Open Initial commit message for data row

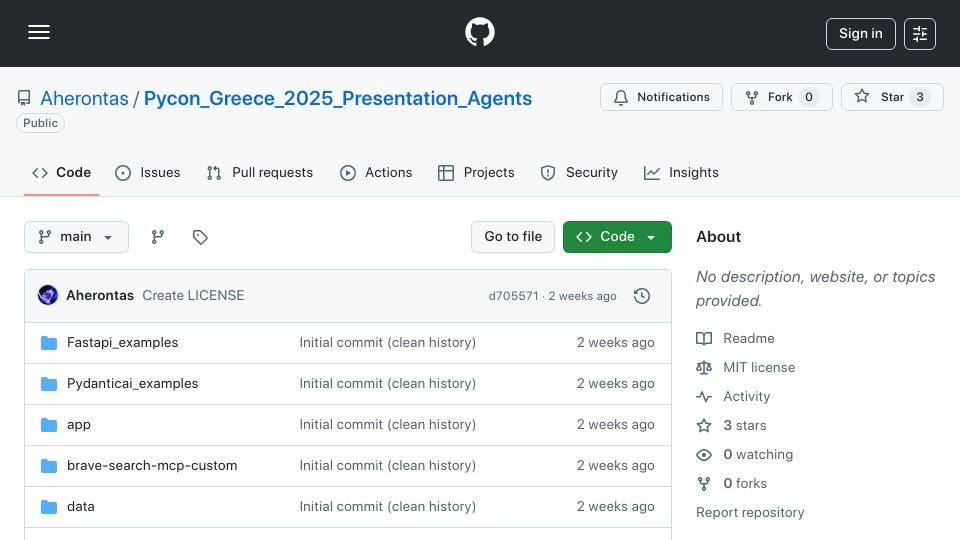pos(388,506)
